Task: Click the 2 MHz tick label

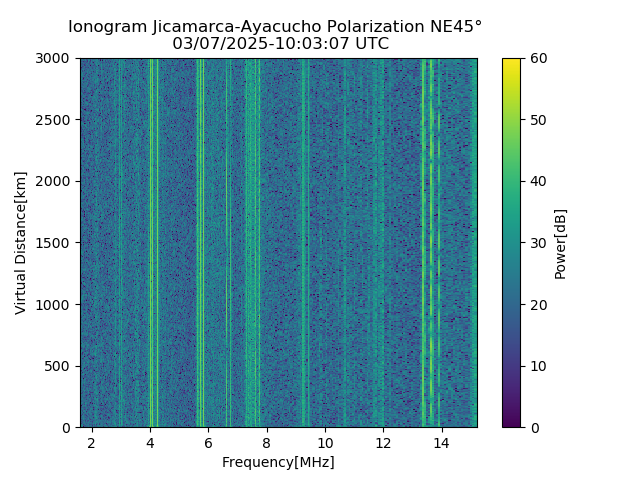Action: 92,443
